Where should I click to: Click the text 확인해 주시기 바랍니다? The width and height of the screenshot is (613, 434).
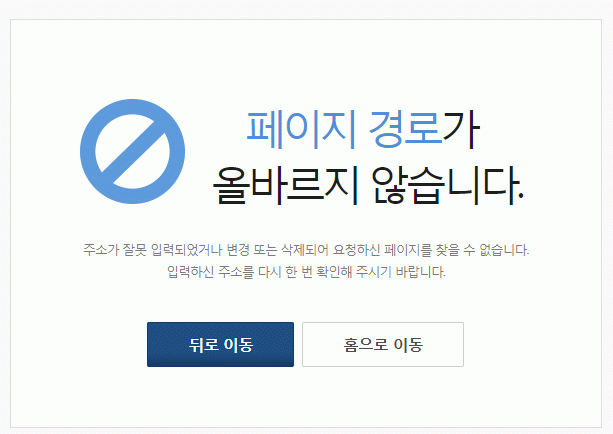(x=381, y=272)
